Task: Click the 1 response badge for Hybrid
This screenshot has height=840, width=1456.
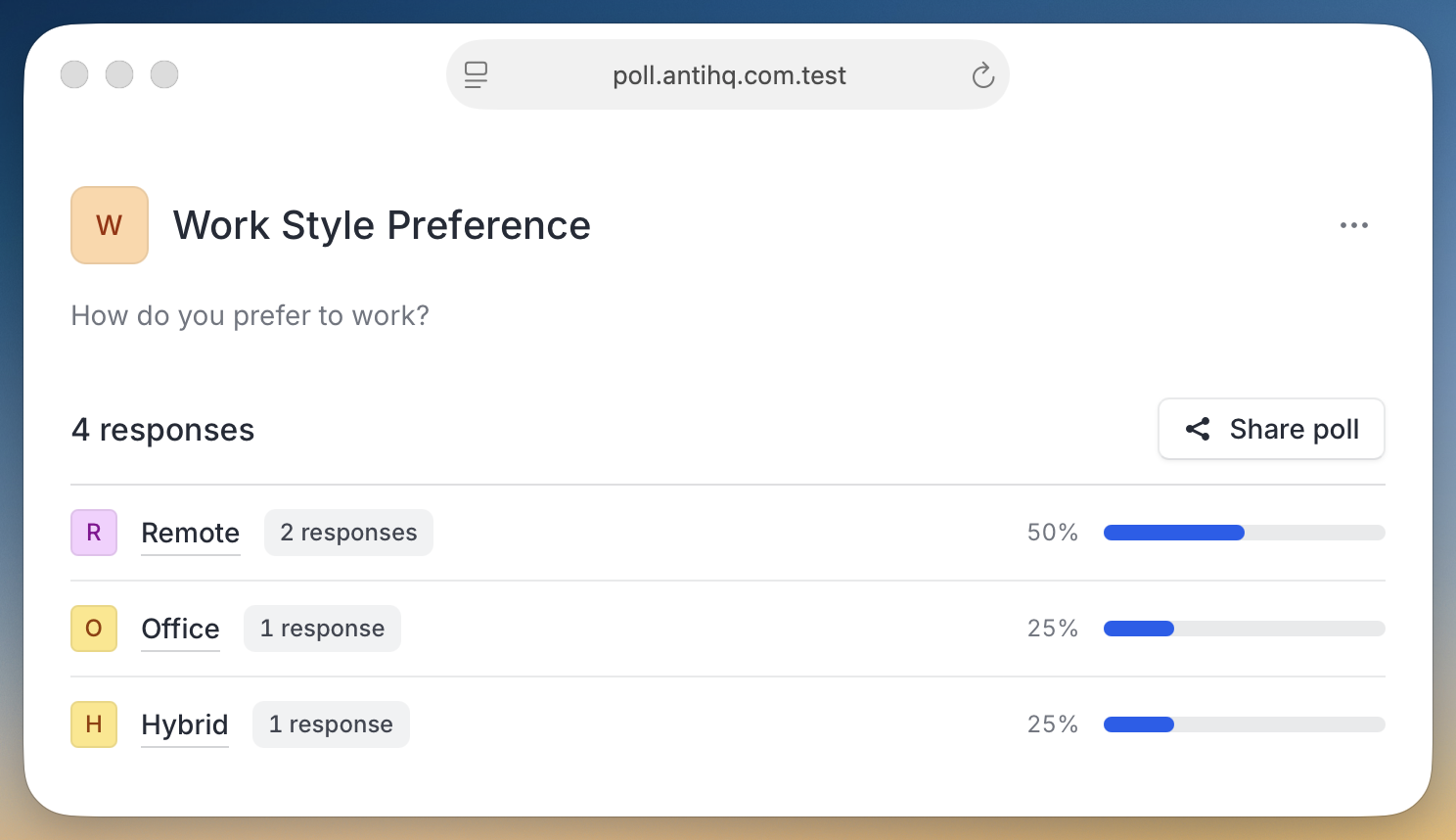Action: [x=331, y=724]
